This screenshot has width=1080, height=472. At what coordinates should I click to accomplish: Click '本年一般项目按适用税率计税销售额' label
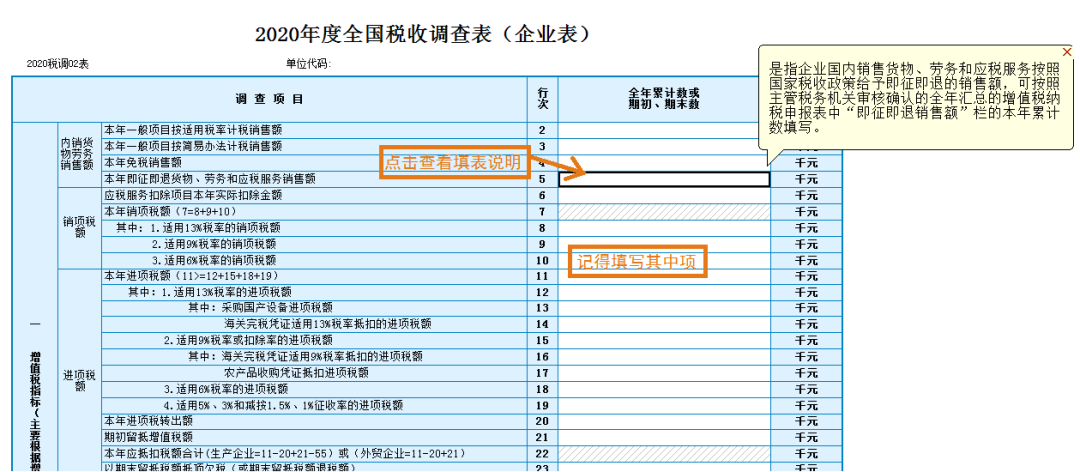(193, 130)
